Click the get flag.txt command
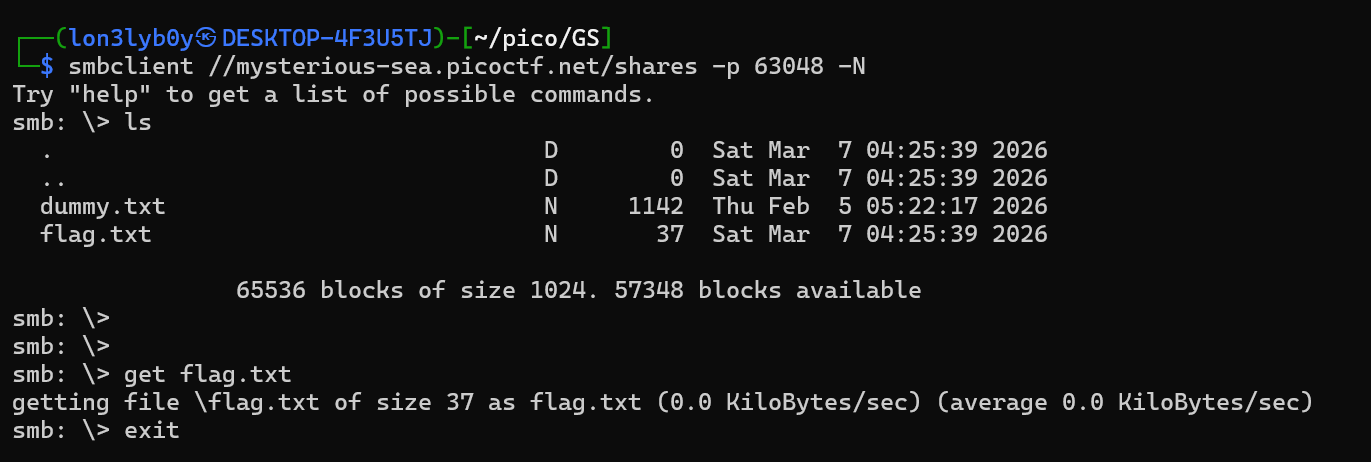Screen dimensions: 1371x462 coord(208,375)
